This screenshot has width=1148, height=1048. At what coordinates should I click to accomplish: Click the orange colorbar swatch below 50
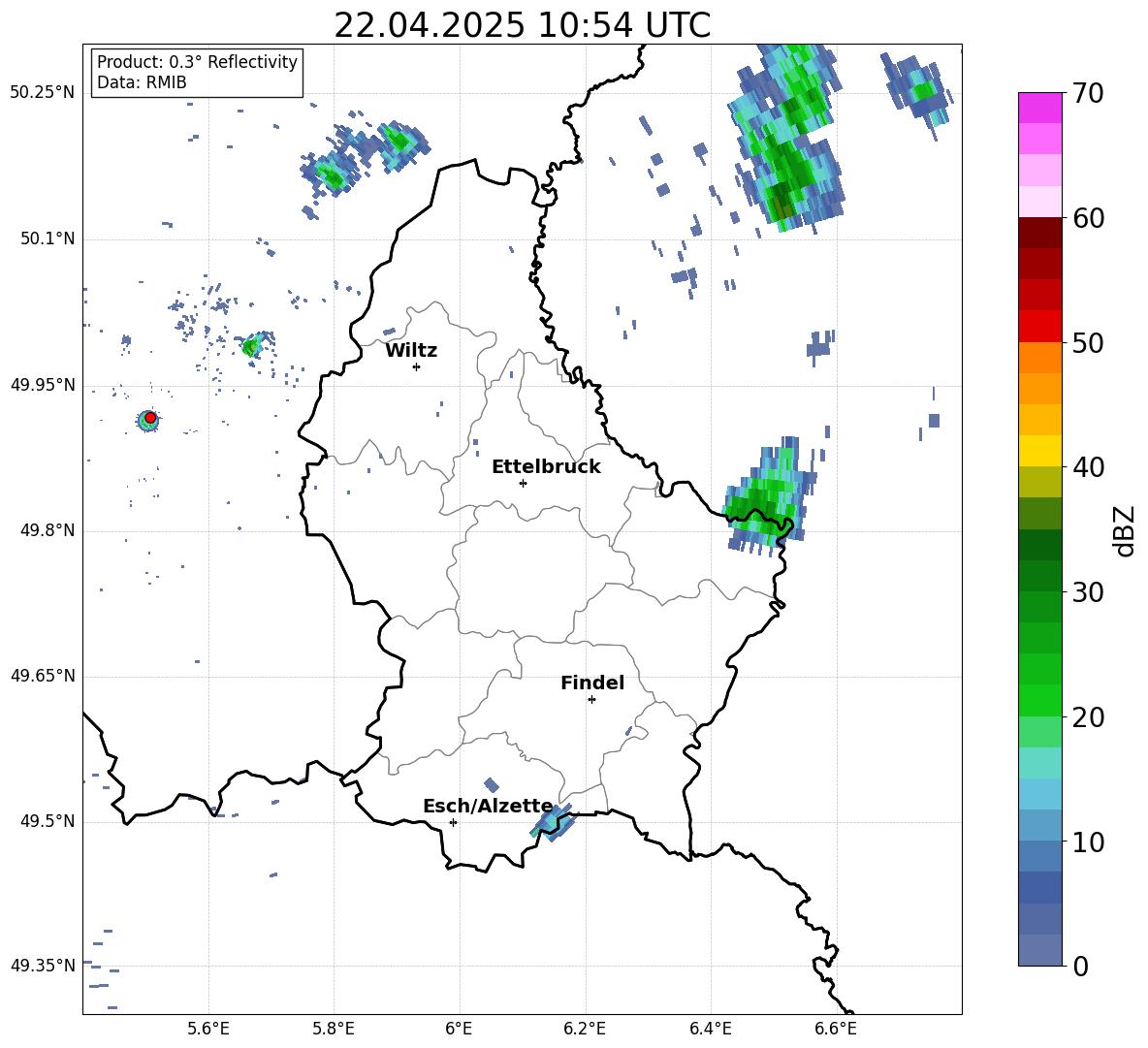1039,357
